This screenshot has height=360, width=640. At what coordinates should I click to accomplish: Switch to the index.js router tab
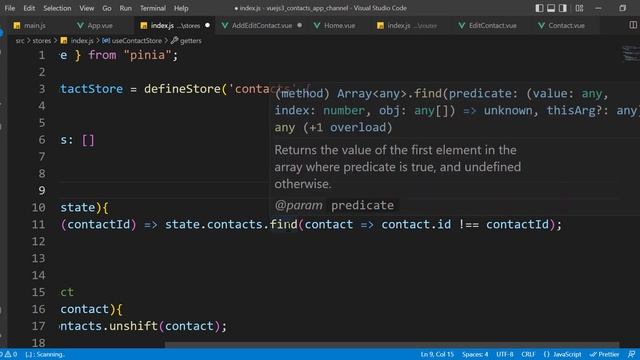click(x=411, y=25)
